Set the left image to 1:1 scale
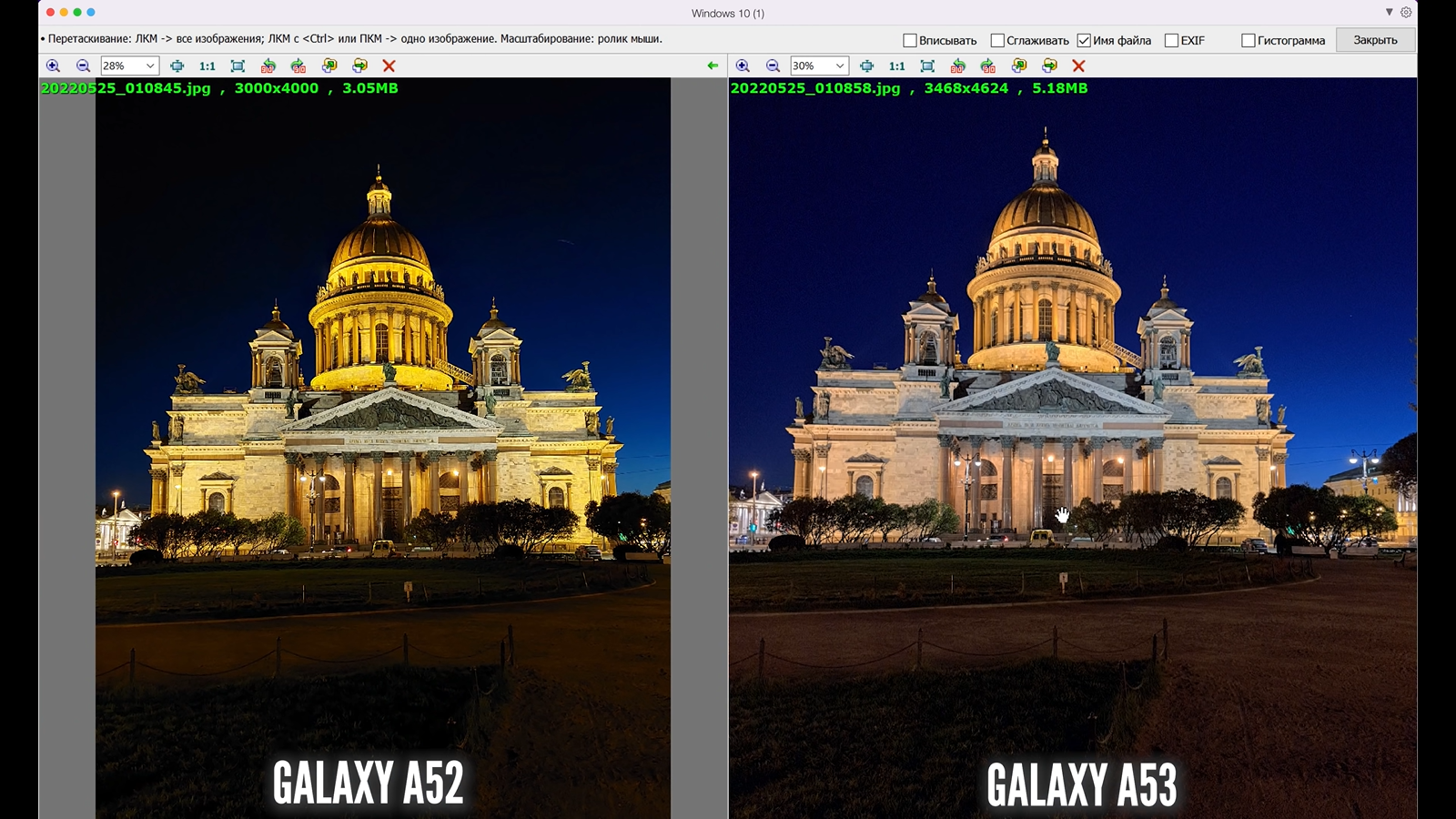1456x819 pixels. 207,66
